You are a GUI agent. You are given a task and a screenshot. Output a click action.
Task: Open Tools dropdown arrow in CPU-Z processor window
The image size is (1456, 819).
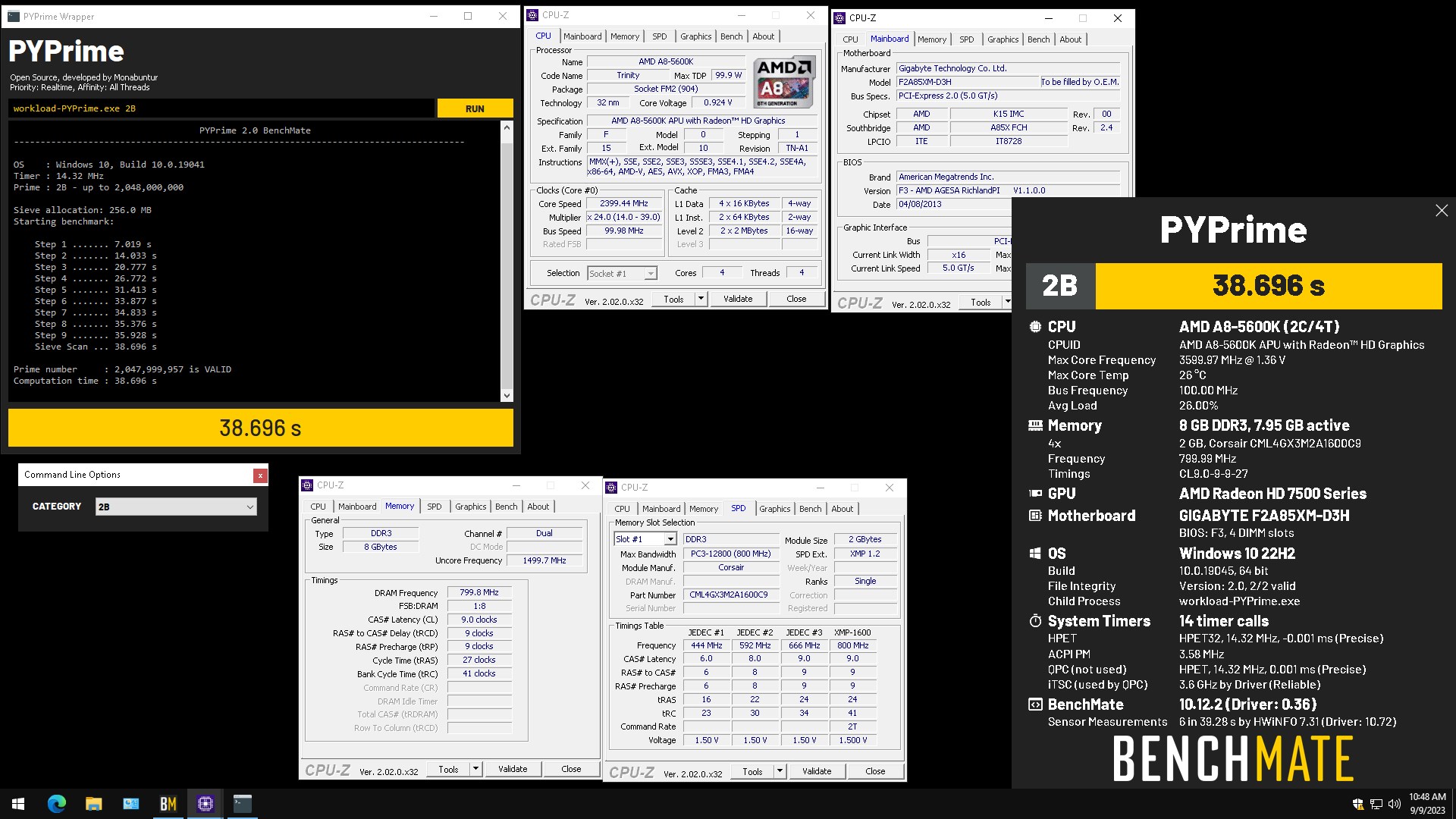pyautogui.click(x=701, y=299)
